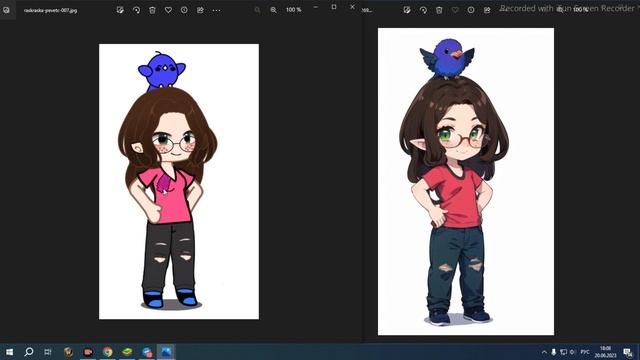Maximize the left Photos window

click(334, 7)
